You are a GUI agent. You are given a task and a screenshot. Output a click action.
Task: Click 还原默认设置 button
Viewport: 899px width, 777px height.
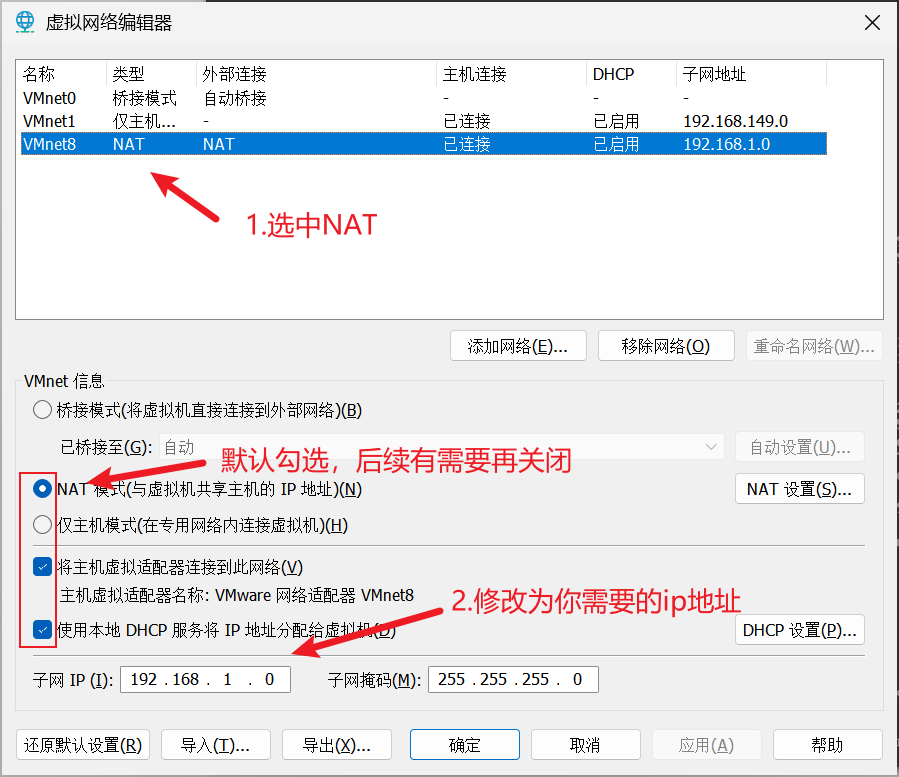[83, 745]
